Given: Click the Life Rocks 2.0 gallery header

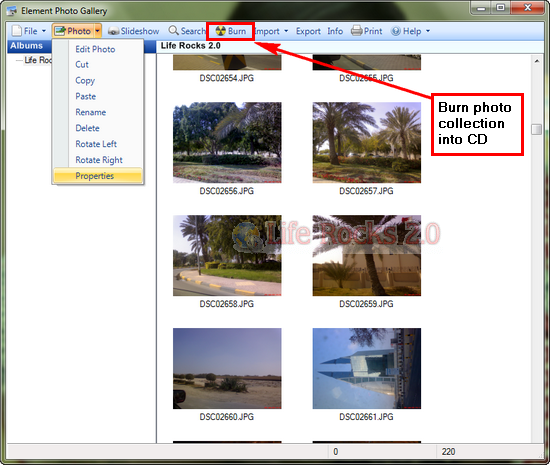Looking at the screenshot, I should coord(190,46).
